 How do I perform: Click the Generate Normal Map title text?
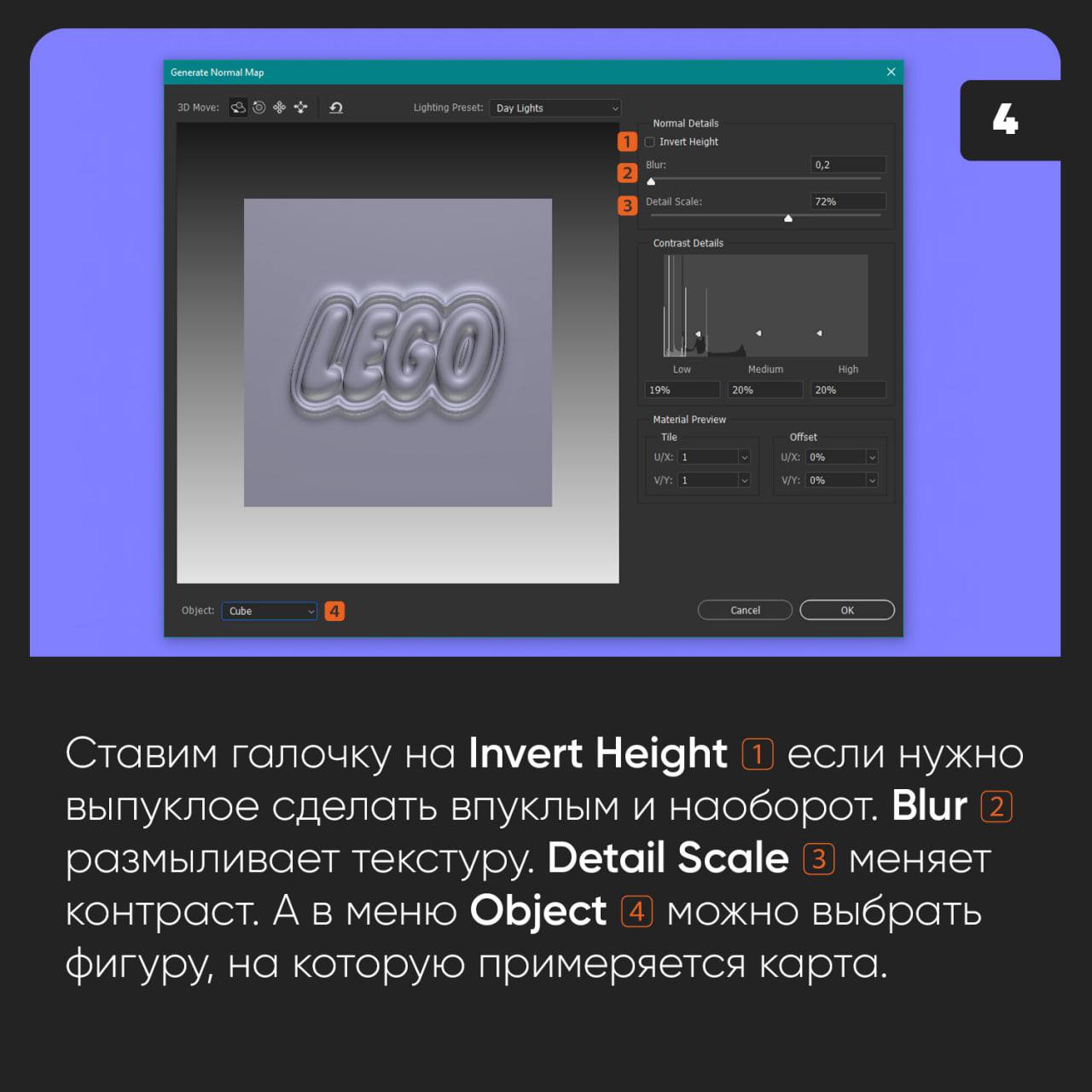coord(217,73)
